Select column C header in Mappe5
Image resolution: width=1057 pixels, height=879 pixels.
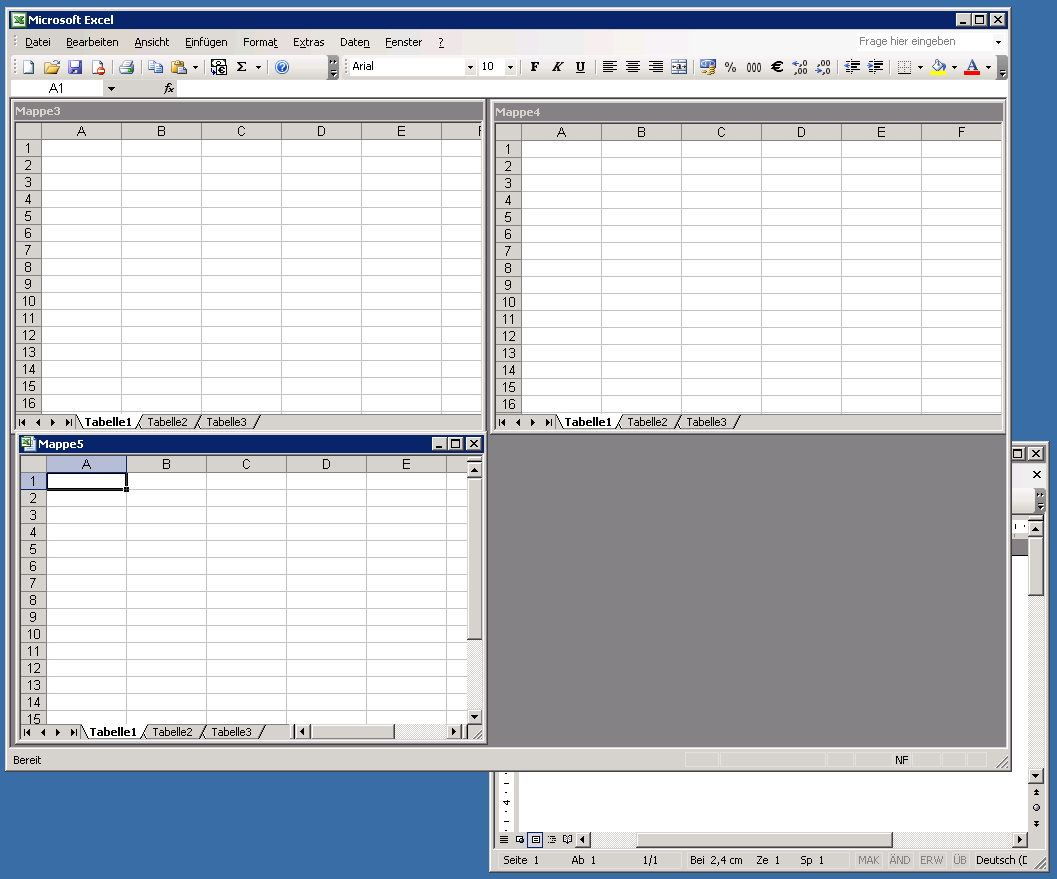246,464
